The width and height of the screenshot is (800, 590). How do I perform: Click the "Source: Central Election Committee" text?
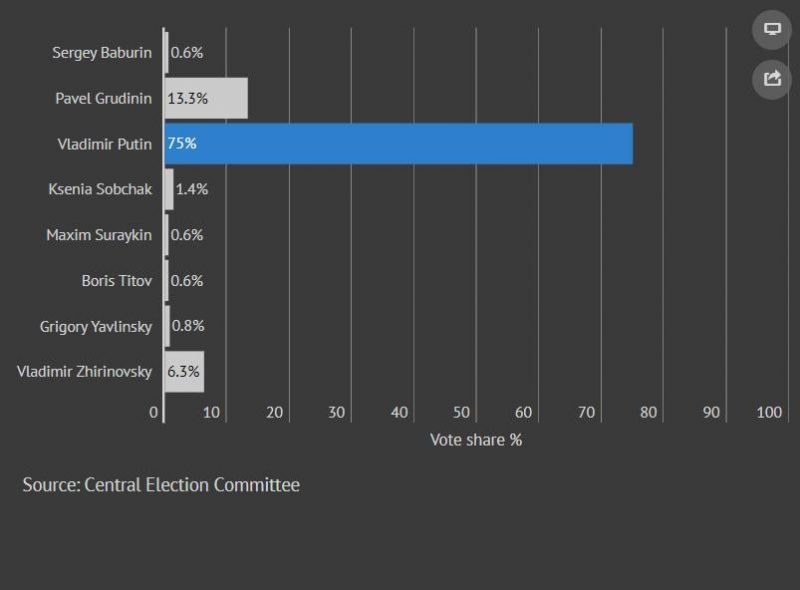pyautogui.click(x=161, y=485)
